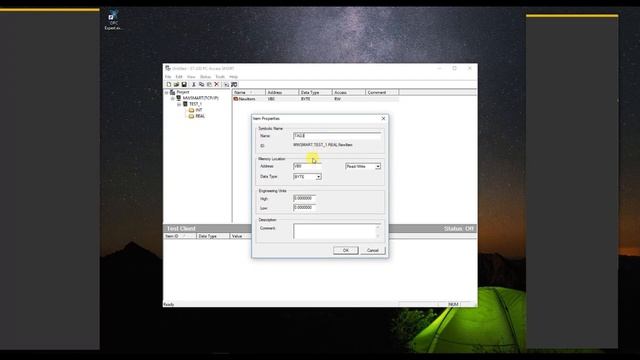The height and width of the screenshot is (360, 640).
Task: Click item list Data Type column header
Action: pyautogui.click(x=315, y=93)
